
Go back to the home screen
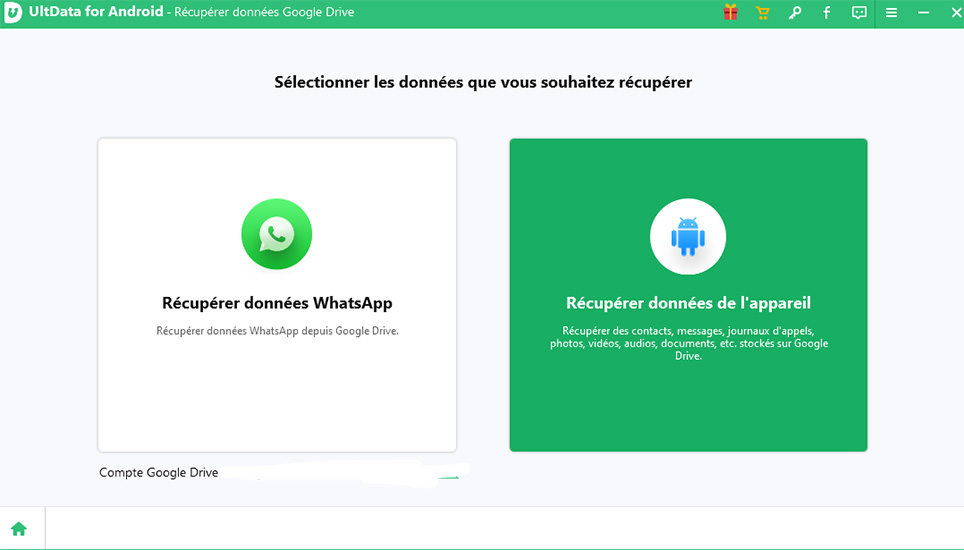19,528
